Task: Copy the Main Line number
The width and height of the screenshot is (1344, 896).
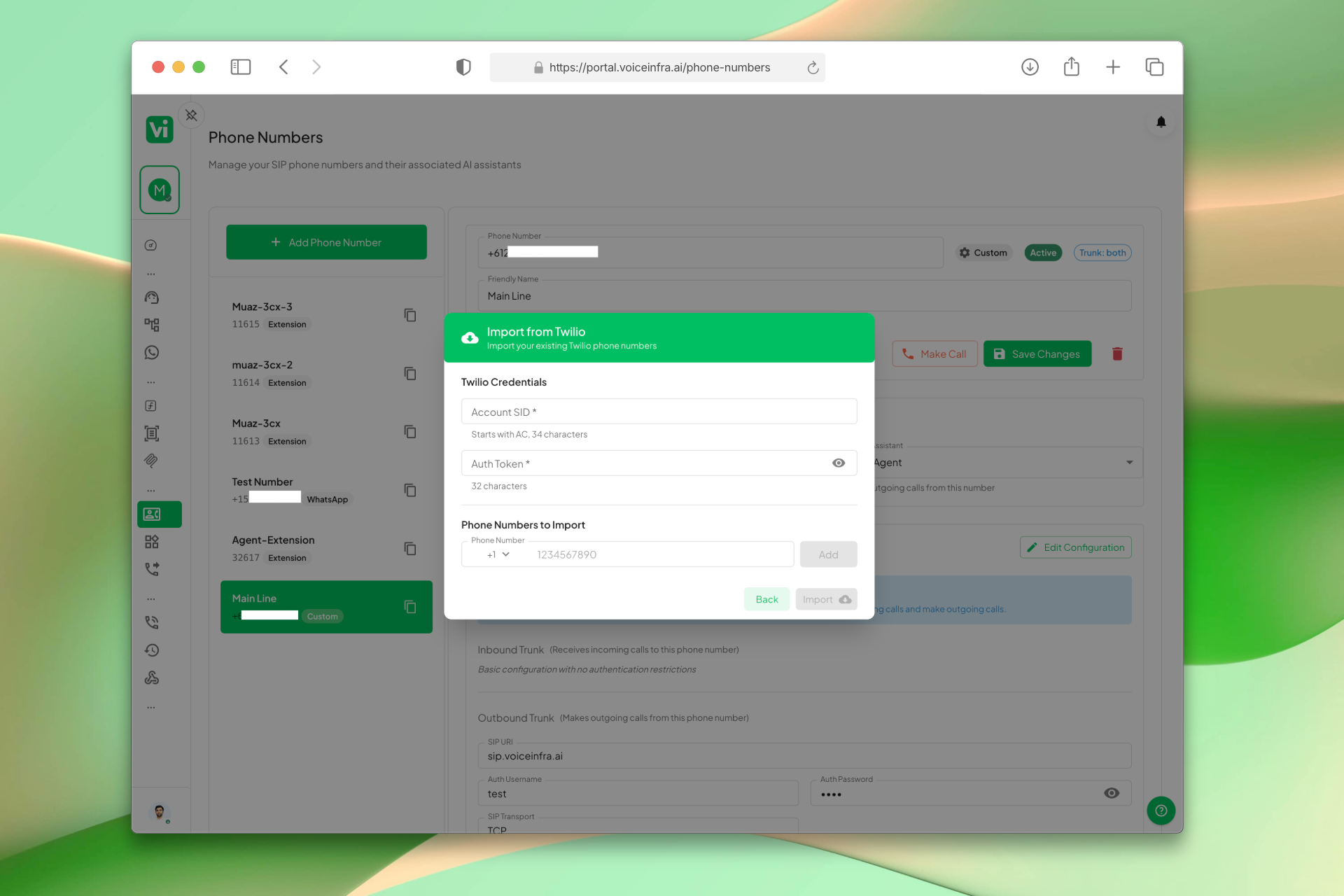Action: click(410, 607)
